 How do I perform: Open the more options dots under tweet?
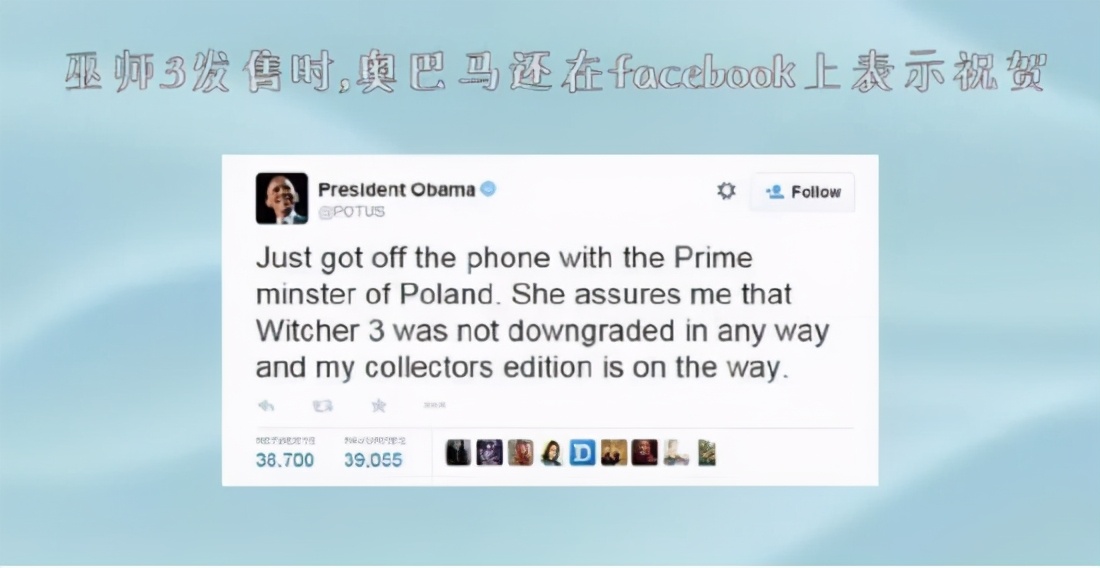[435, 405]
